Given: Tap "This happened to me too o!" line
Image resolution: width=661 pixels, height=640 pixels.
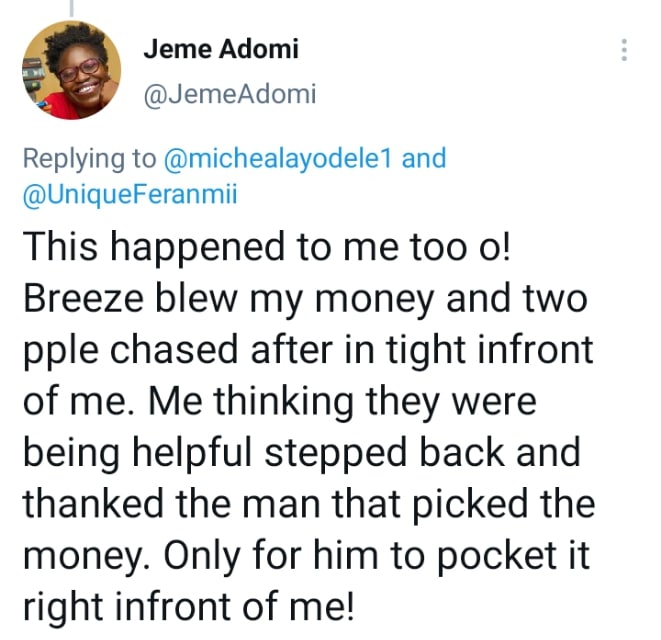Looking at the screenshot, I should point(268,247).
